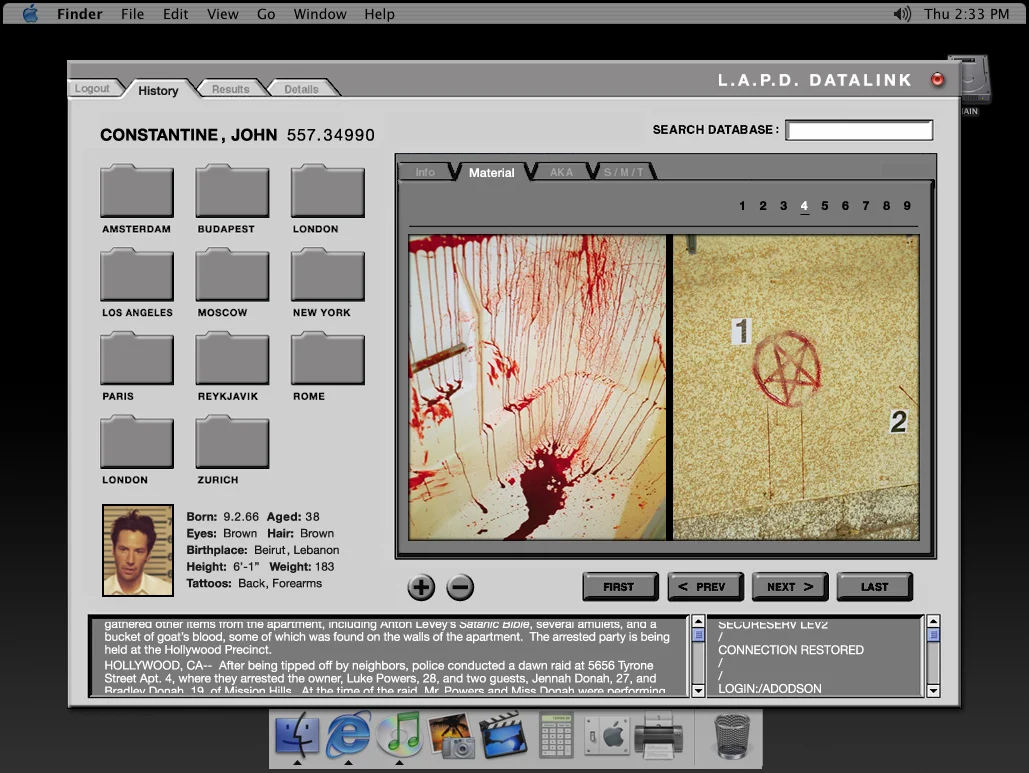The image size is (1029, 773).
Task: Open the AMSTERDAM folder
Action: (x=136, y=191)
